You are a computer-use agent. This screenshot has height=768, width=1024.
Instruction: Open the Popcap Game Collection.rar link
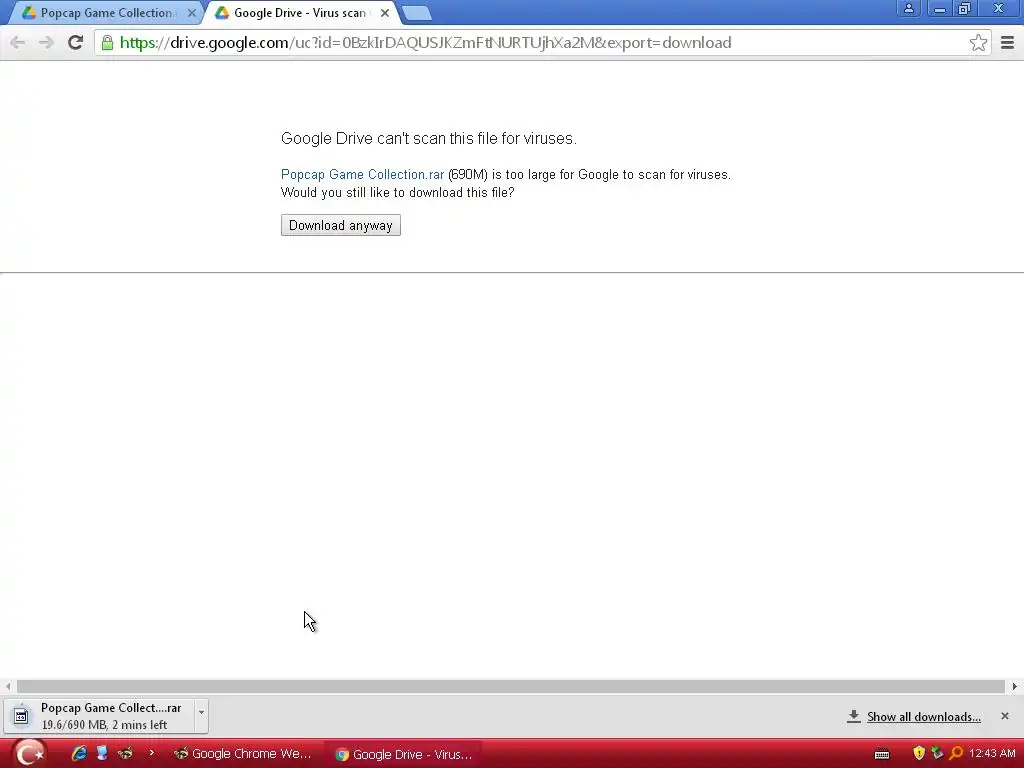click(362, 174)
